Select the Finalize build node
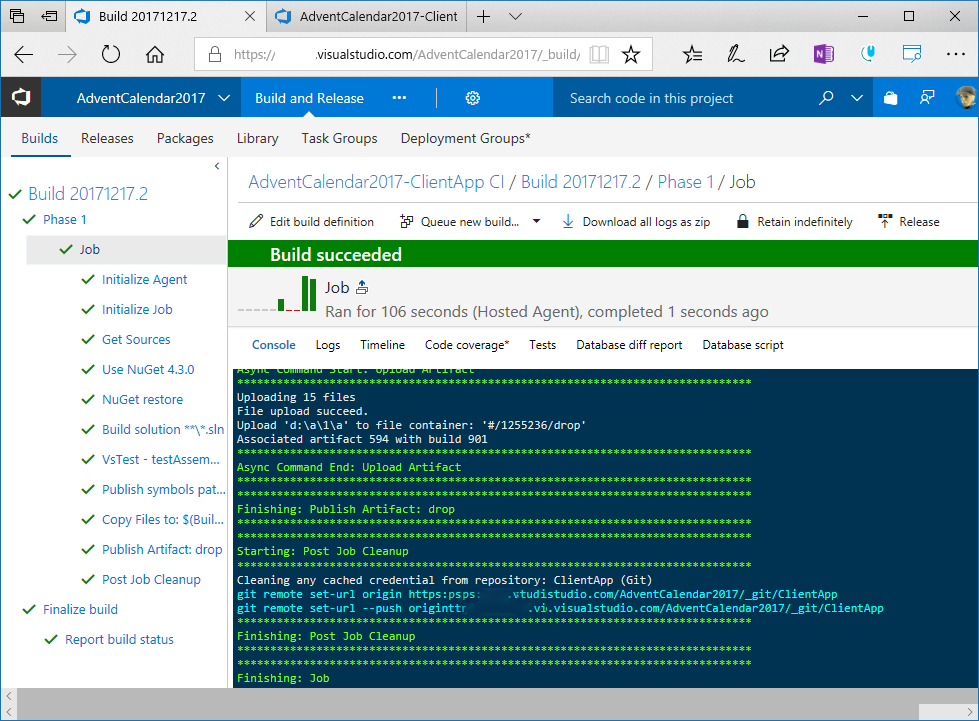Viewport: 979px width, 721px height. click(80, 609)
